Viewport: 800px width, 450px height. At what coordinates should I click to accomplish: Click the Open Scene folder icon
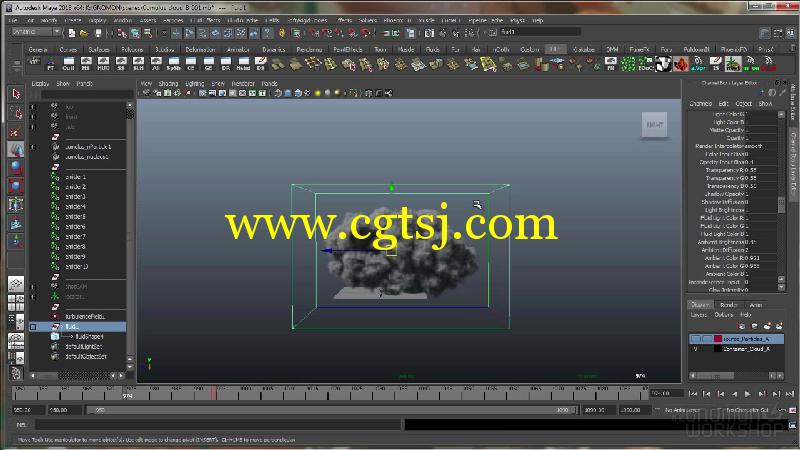(84, 33)
